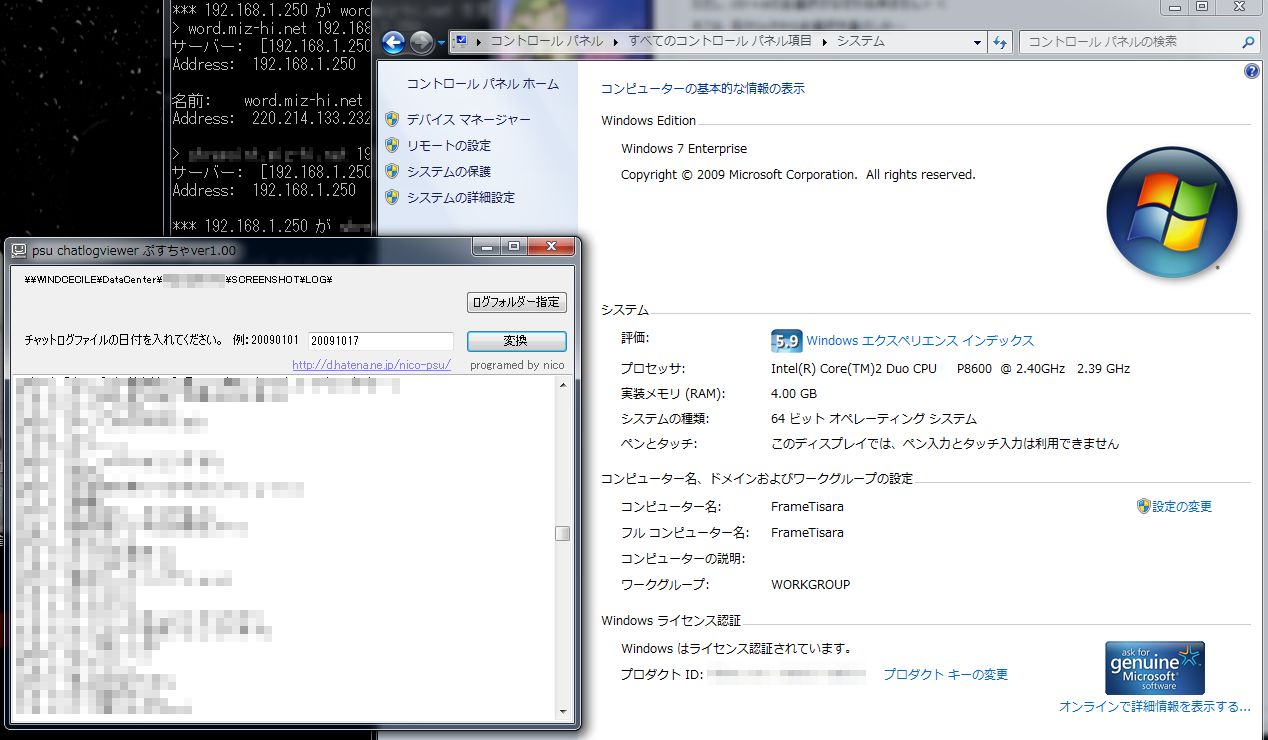Click the Windows 7 logo image
This screenshot has height=740, width=1268.
(x=1172, y=212)
